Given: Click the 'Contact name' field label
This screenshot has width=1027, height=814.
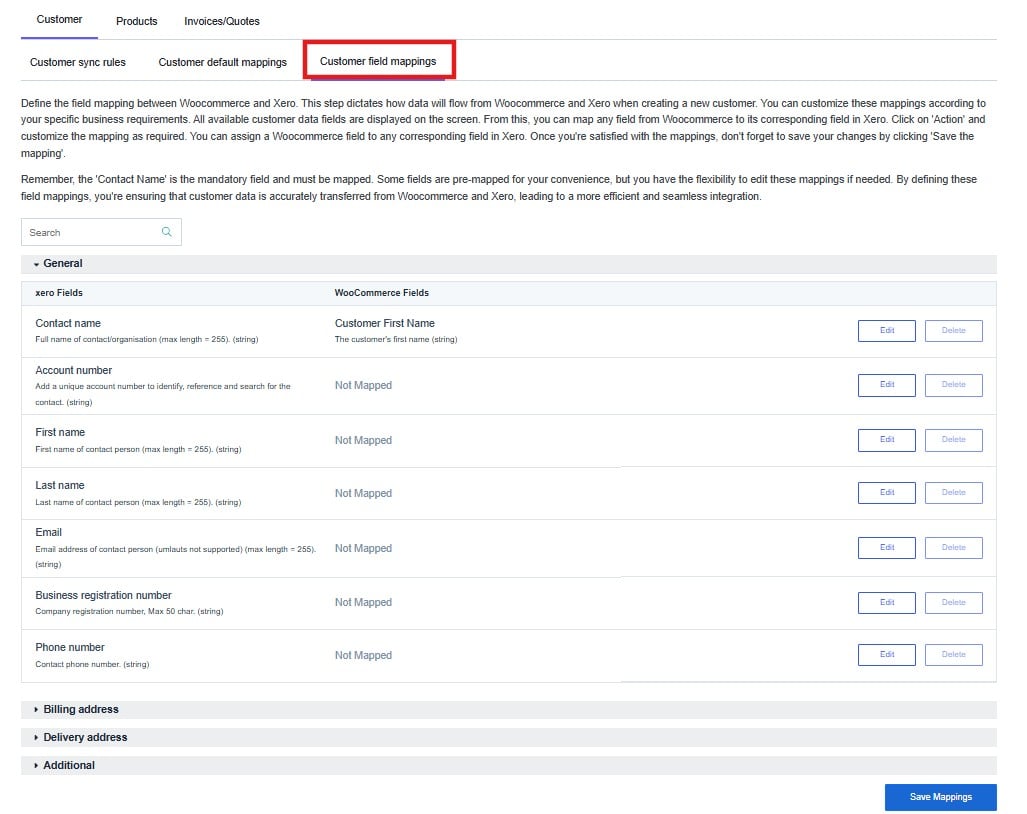Looking at the screenshot, I should tap(68, 324).
